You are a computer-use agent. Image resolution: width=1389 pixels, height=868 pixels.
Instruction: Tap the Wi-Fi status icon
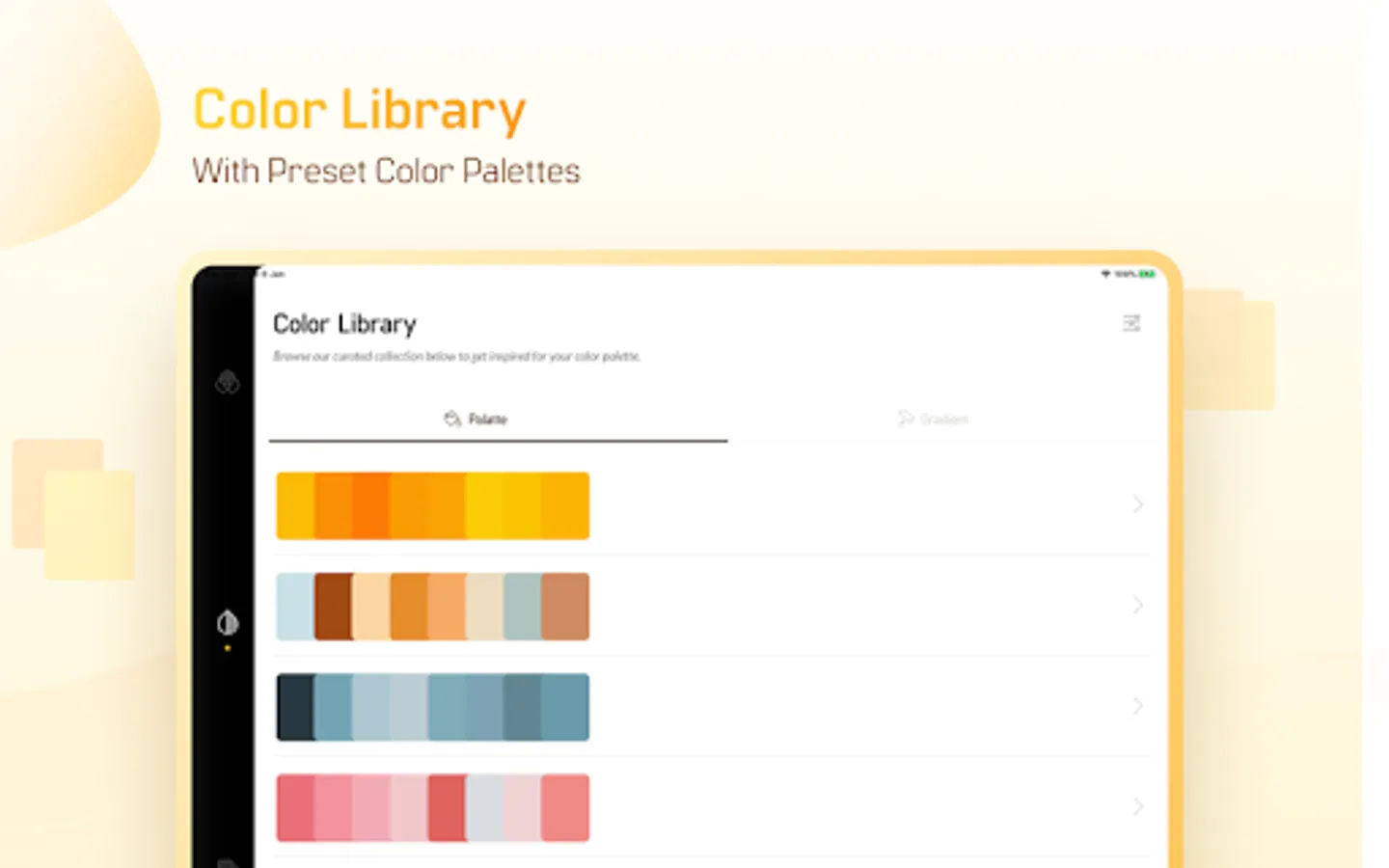click(1105, 274)
